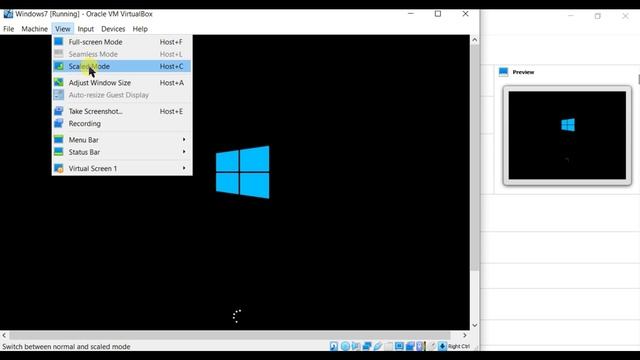
Task: Toggle the Recording menu entry
Action: tap(122, 123)
